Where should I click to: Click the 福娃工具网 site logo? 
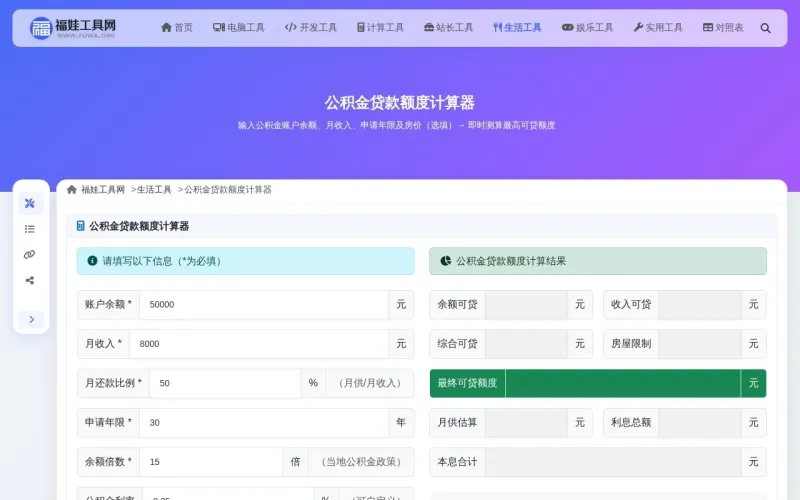(x=72, y=28)
